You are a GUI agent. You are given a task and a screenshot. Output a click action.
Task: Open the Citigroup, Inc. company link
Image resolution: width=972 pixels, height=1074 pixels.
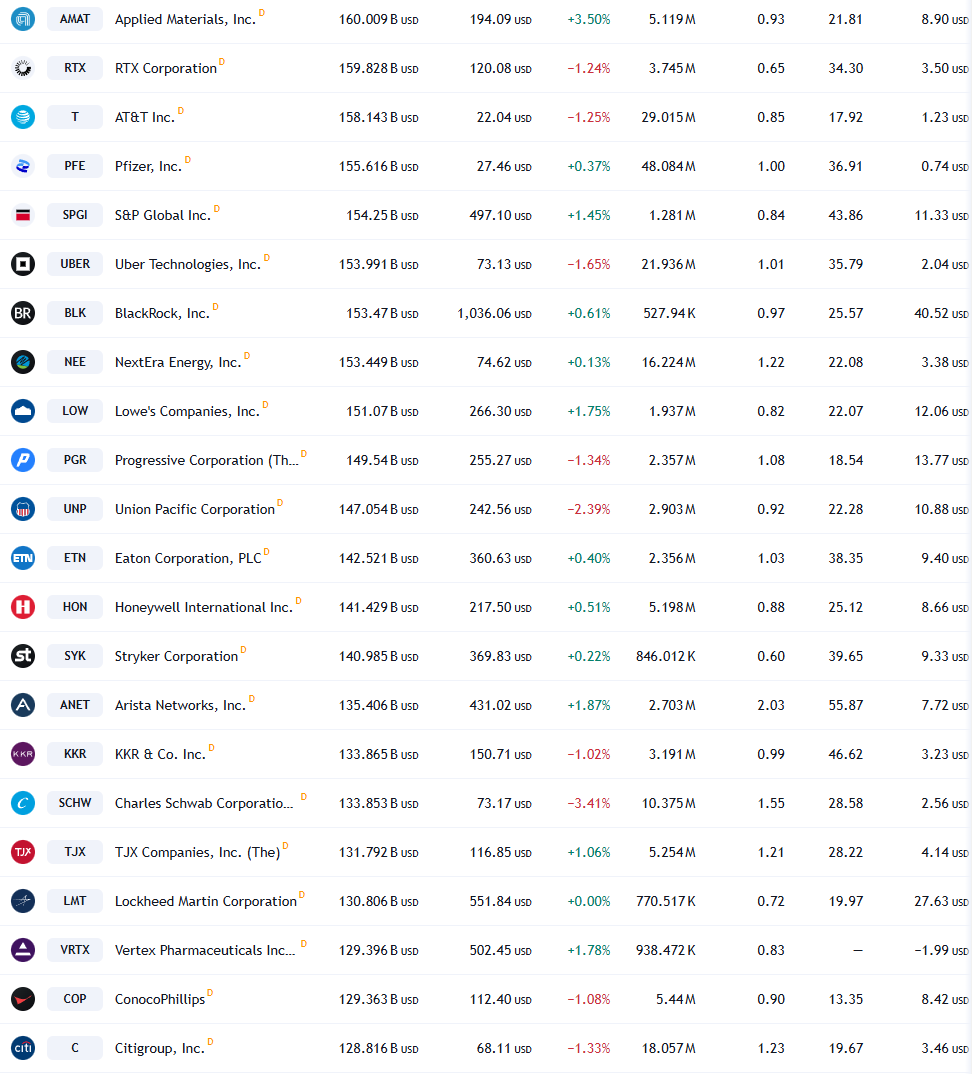(160, 1048)
